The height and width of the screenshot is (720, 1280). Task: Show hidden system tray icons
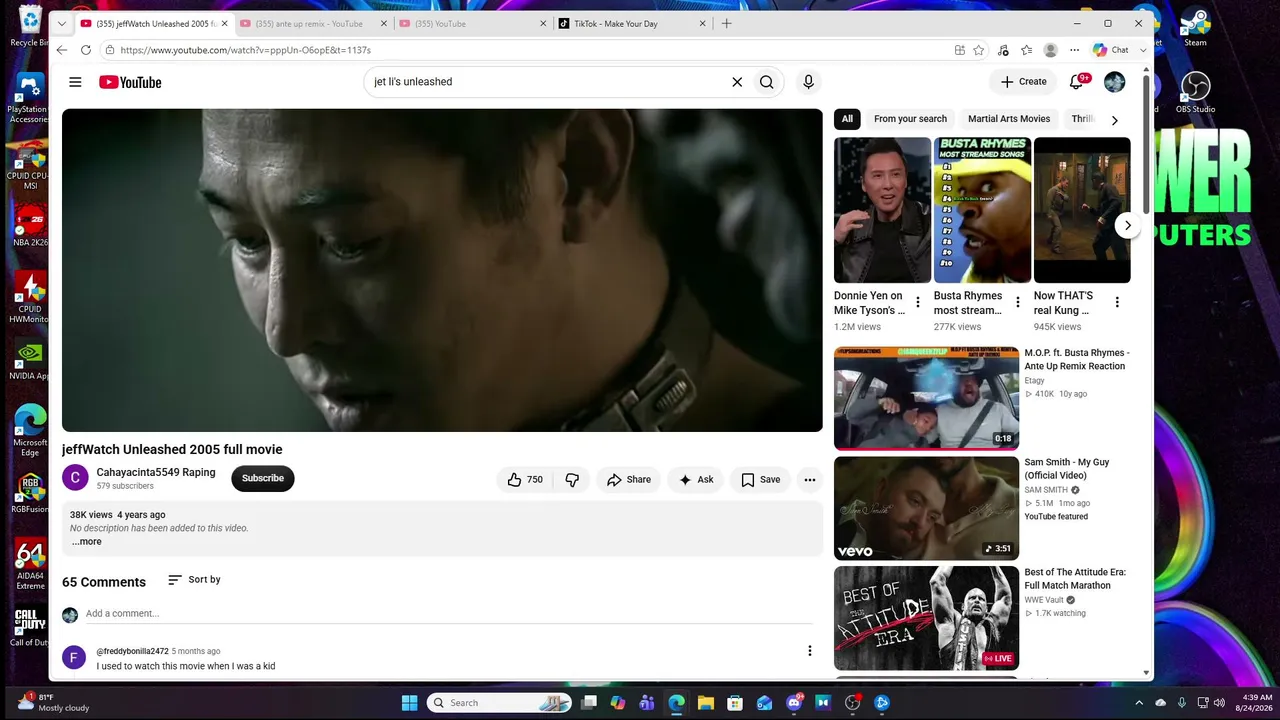pyautogui.click(x=1139, y=703)
